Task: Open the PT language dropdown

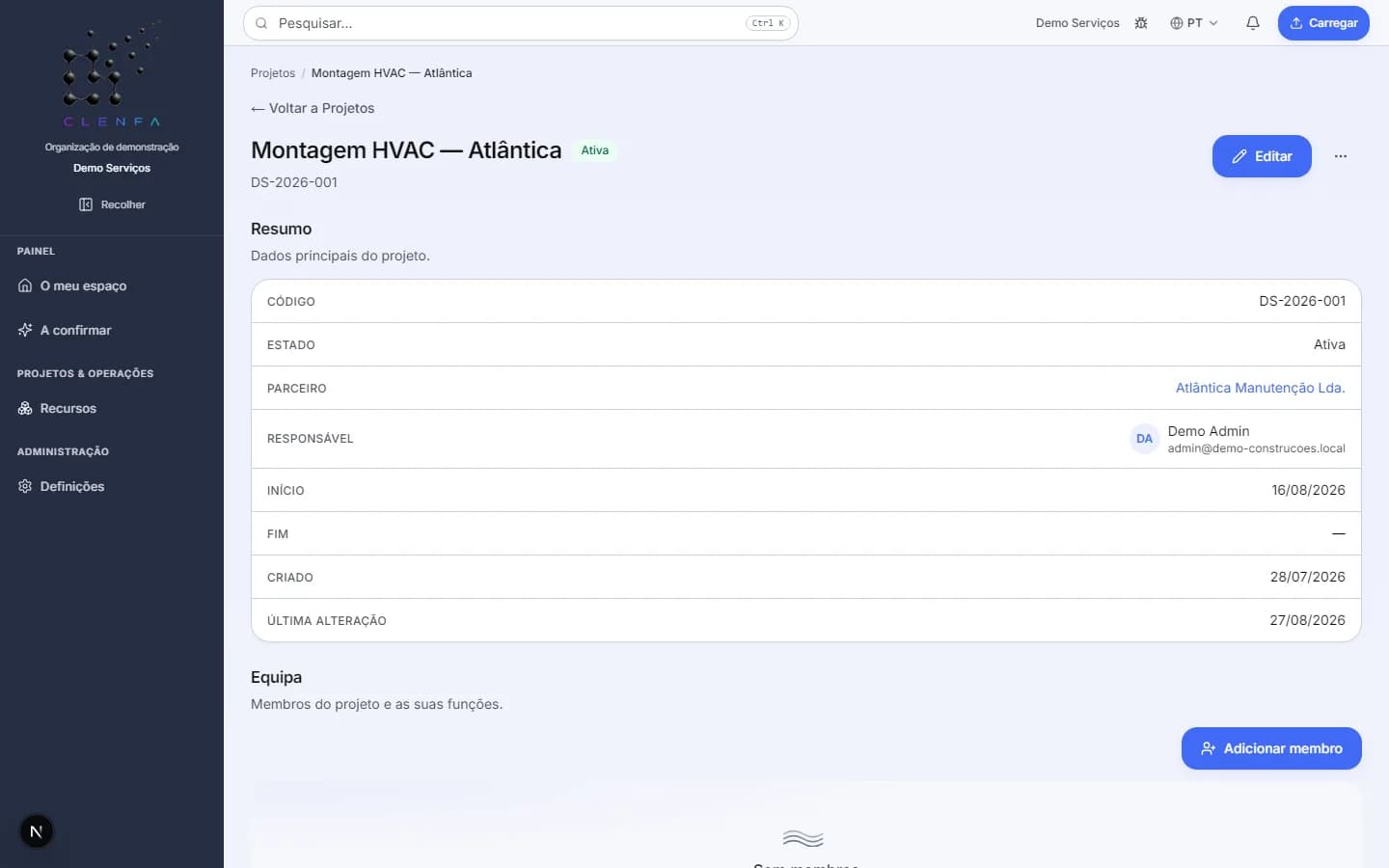Action: tap(1194, 23)
